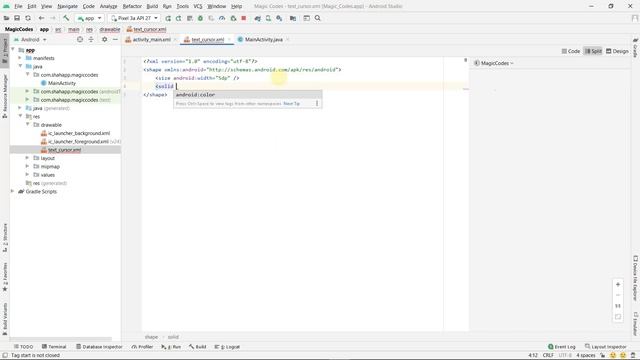Open the Profiler gauge icon in toolbar
Image resolution: width=640 pixels, height=360 pixels.
click(222, 18)
